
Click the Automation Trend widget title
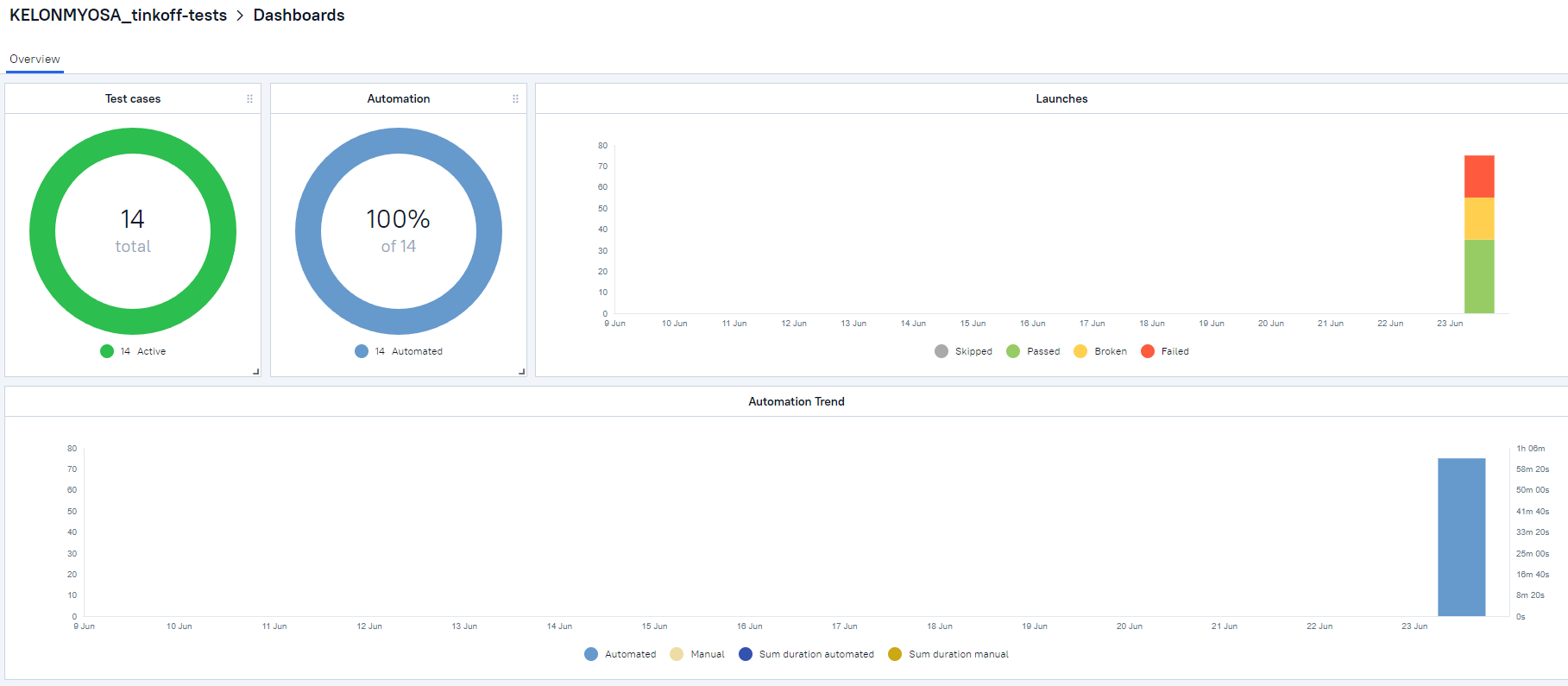click(x=797, y=402)
